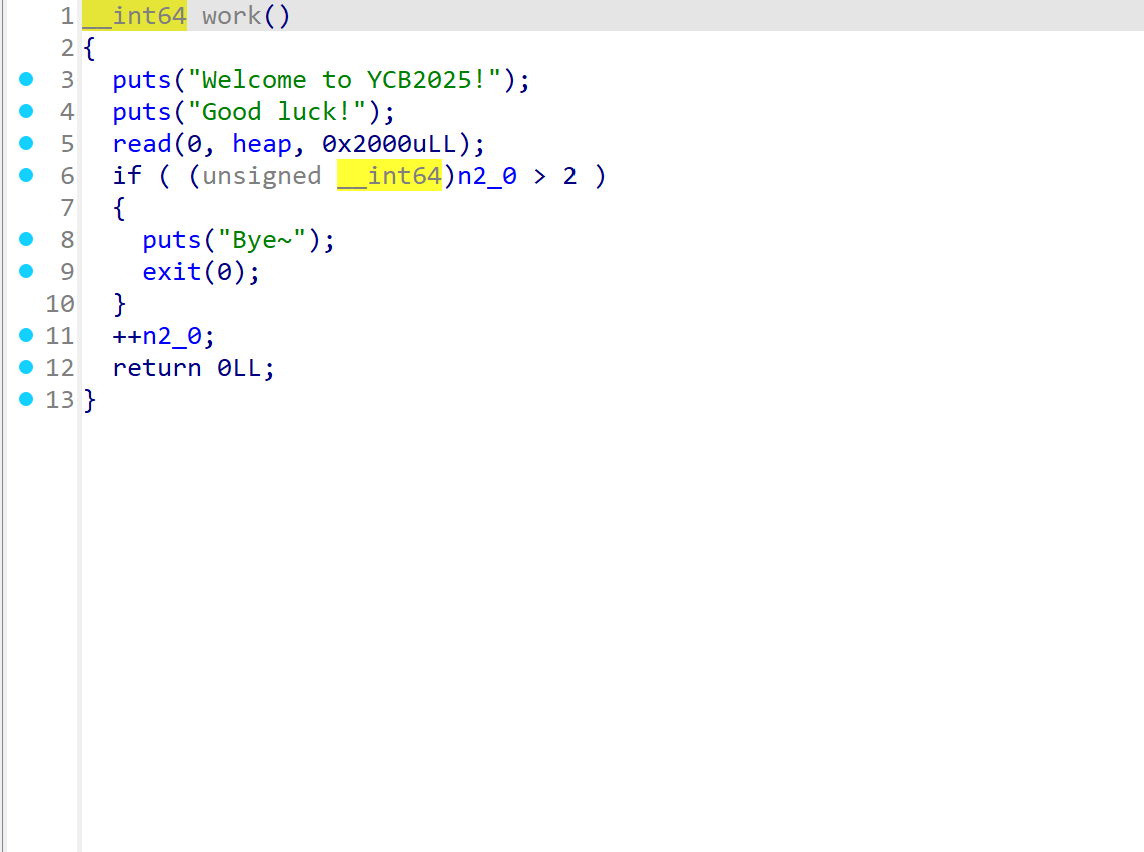
Task: Click n2_0 in the if condition
Action: [x=487, y=176]
